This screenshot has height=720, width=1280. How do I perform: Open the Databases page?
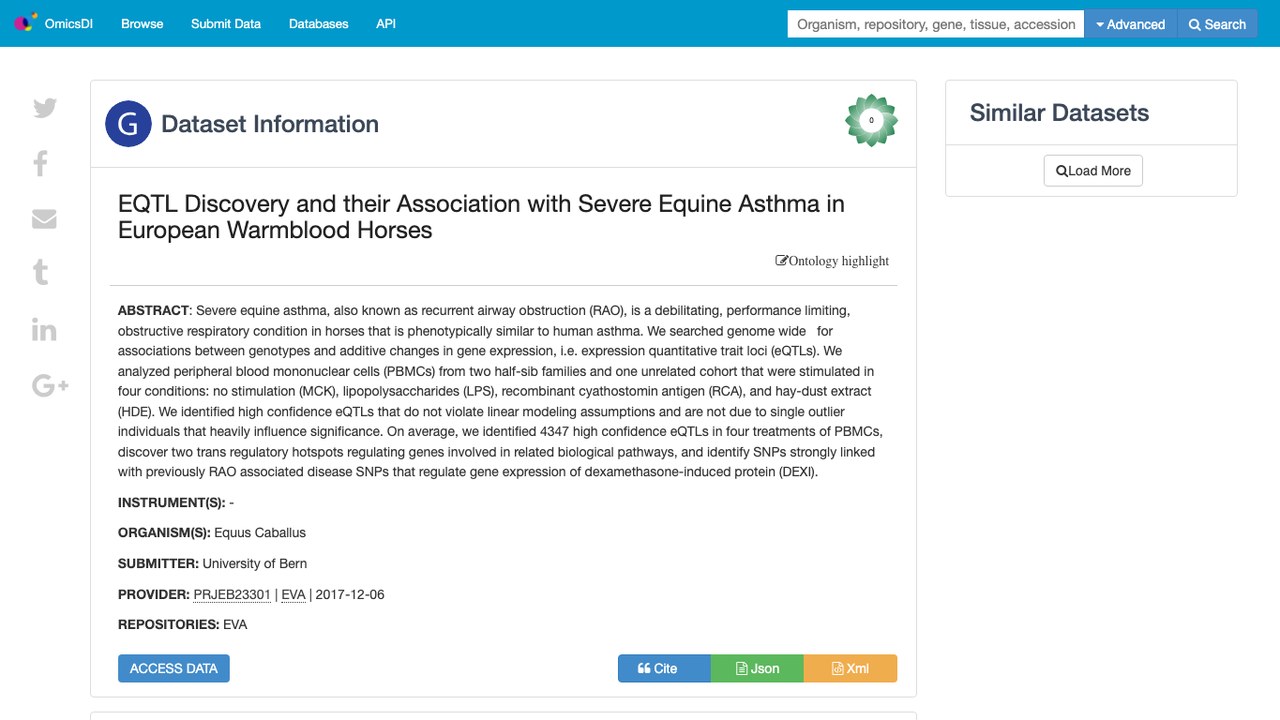pos(318,23)
